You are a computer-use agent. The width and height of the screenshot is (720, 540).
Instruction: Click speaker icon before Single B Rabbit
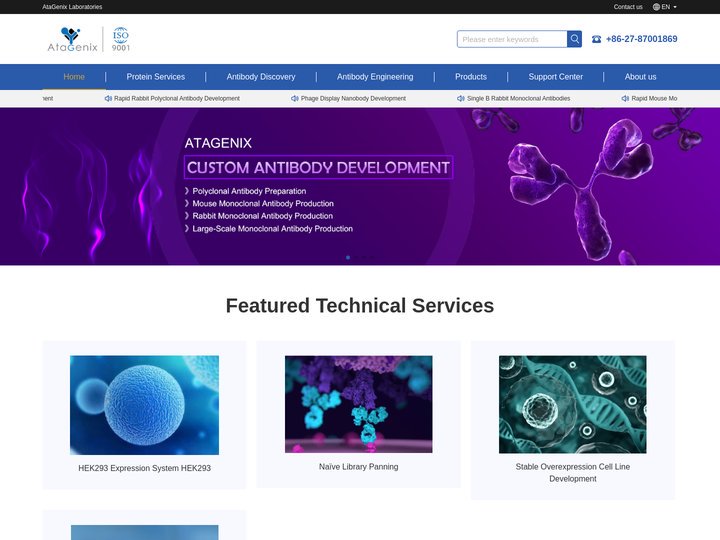[461, 98]
